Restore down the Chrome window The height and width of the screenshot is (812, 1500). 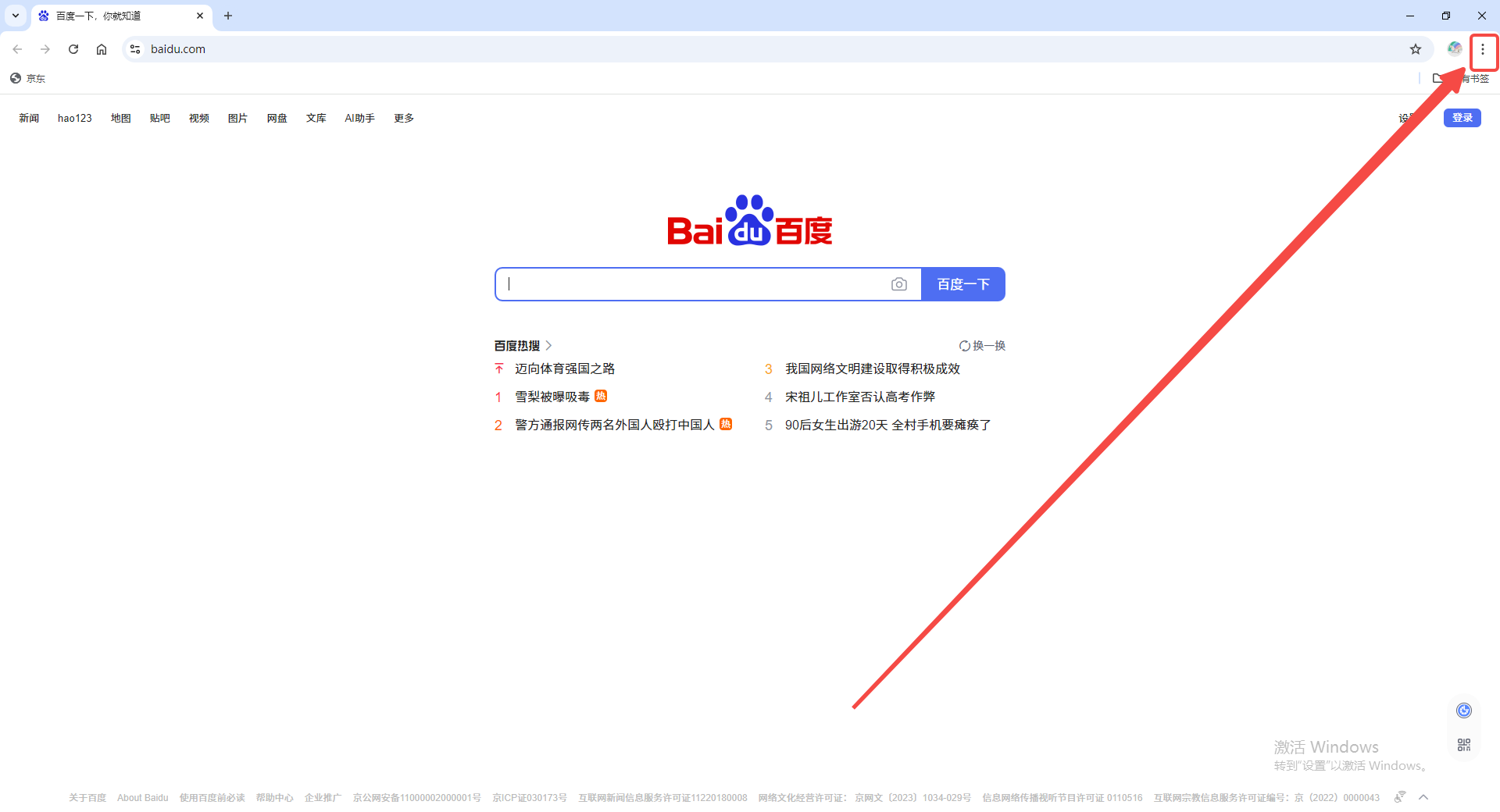pos(1446,16)
